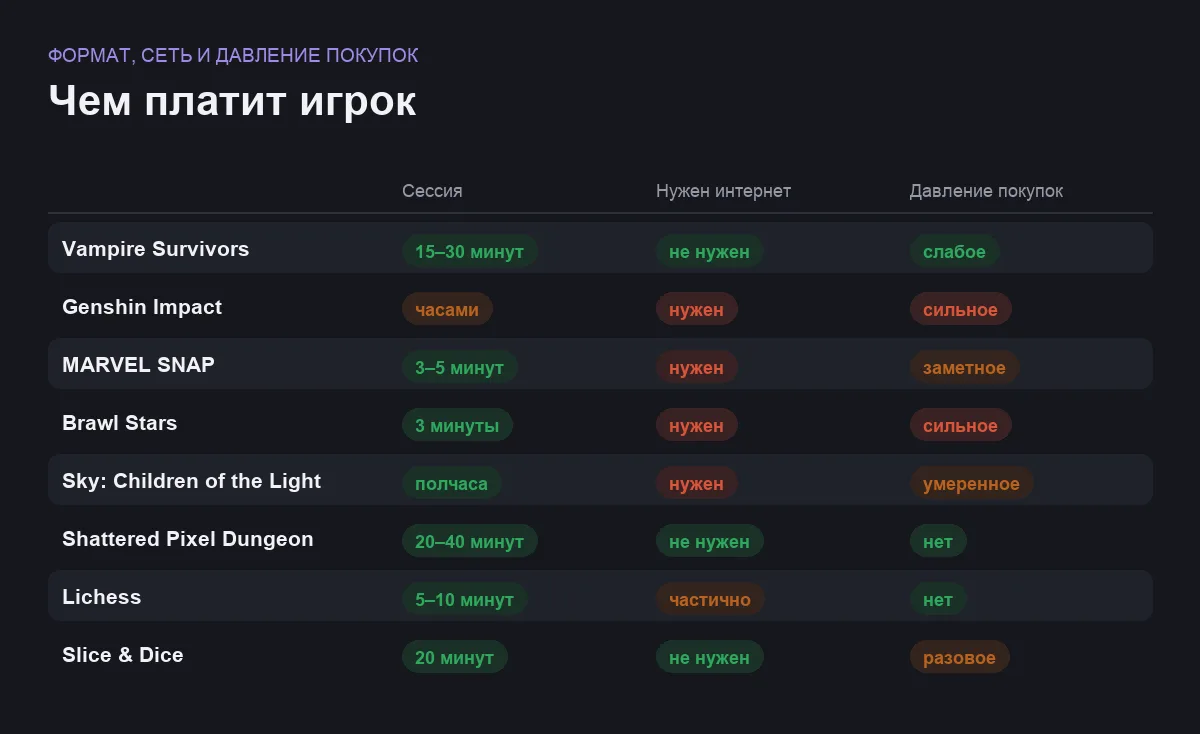Viewport: 1200px width, 734px height.
Task: Click the 'Сессия' column header
Action: pos(432,190)
